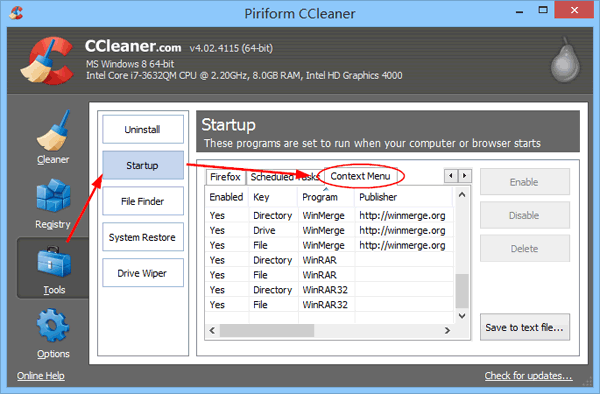The width and height of the screenshot is (600, 394).
Task: Open the File Finder tool
Action: coord(143,201)
